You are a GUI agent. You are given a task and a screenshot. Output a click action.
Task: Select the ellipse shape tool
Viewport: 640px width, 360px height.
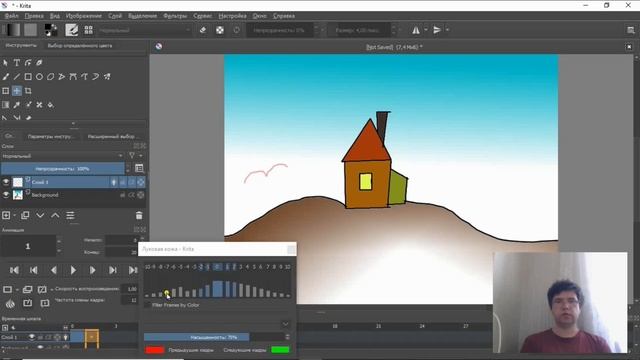click(x=39, y=77)
